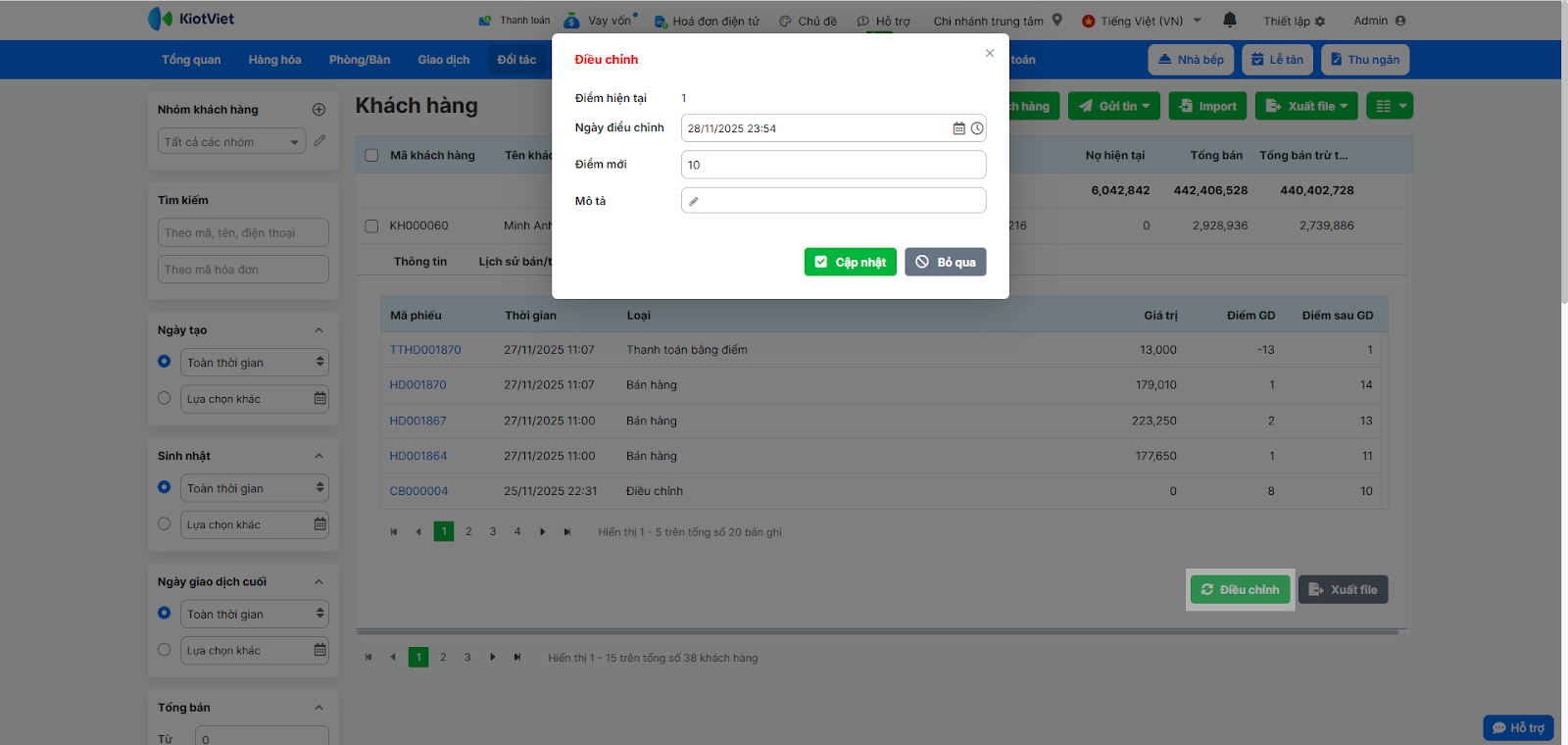Open clock time picker in Ngày điều chỉnh

coord(977,128)
